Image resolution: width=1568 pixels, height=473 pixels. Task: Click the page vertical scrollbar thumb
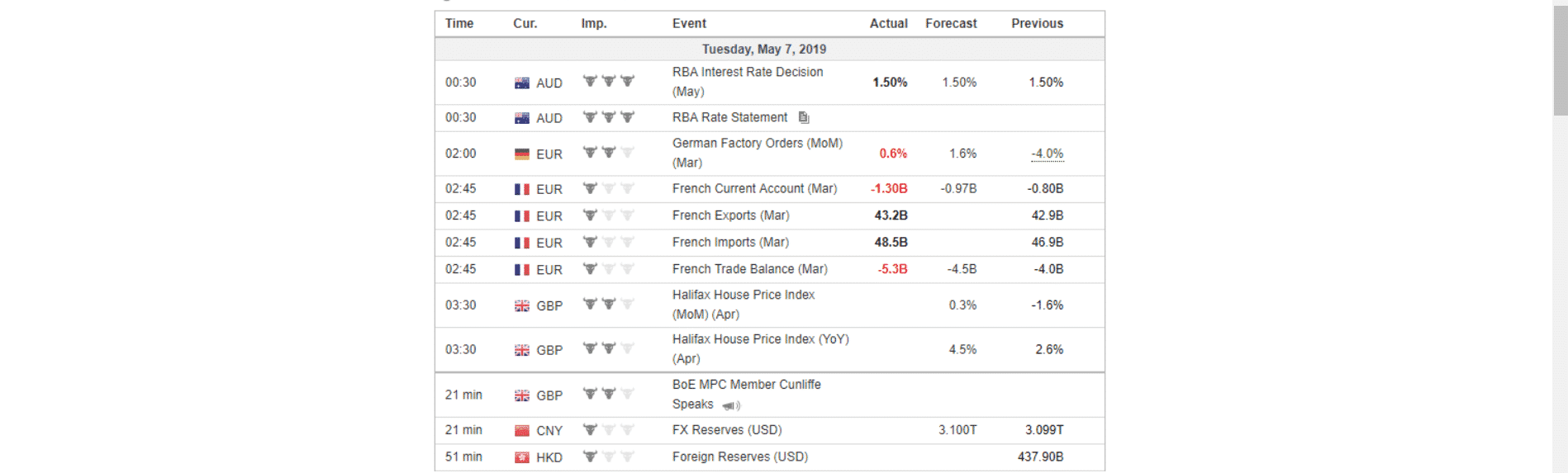pos(1561,58)
